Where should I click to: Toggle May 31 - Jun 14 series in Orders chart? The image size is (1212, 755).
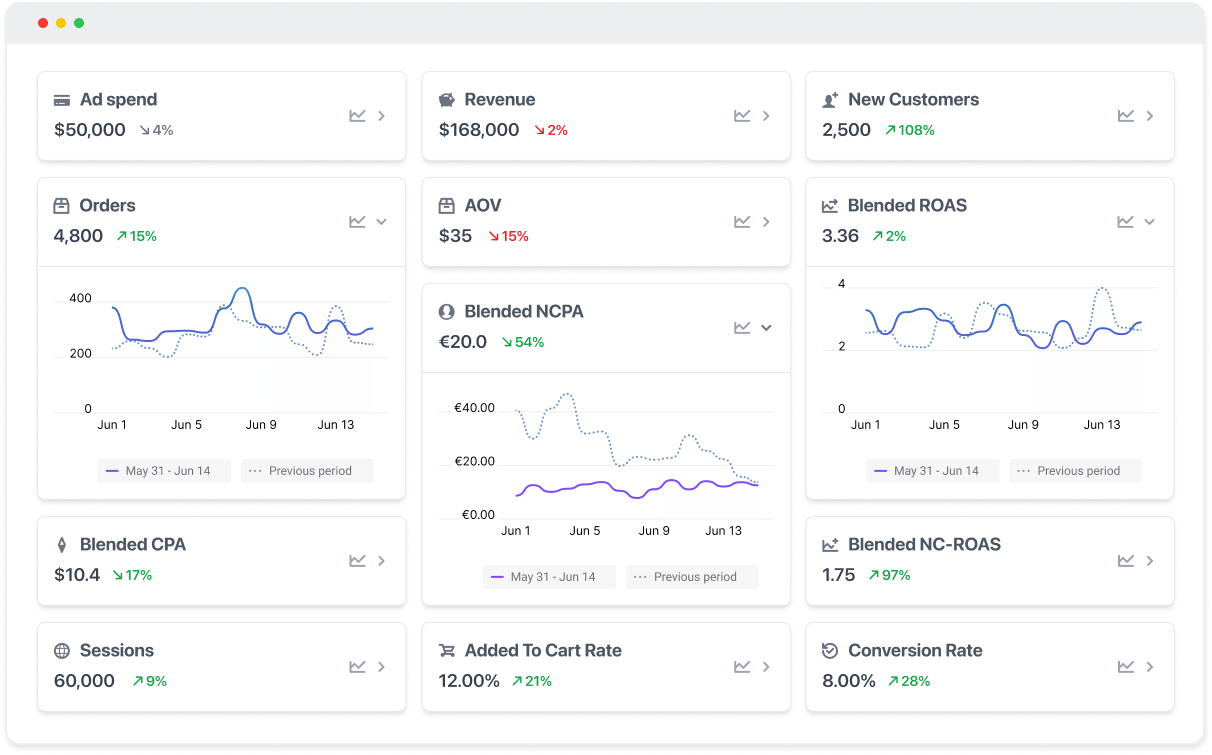pyautogui.click(x=164, y=471)
